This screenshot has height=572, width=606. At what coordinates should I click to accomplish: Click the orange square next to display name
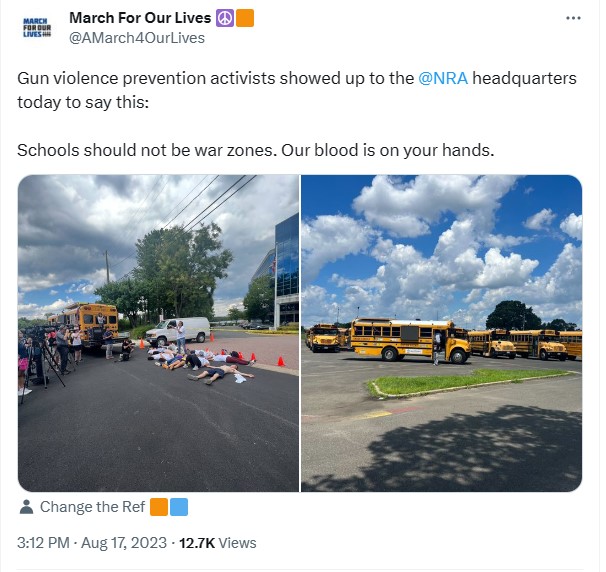[x=245, y=18]
